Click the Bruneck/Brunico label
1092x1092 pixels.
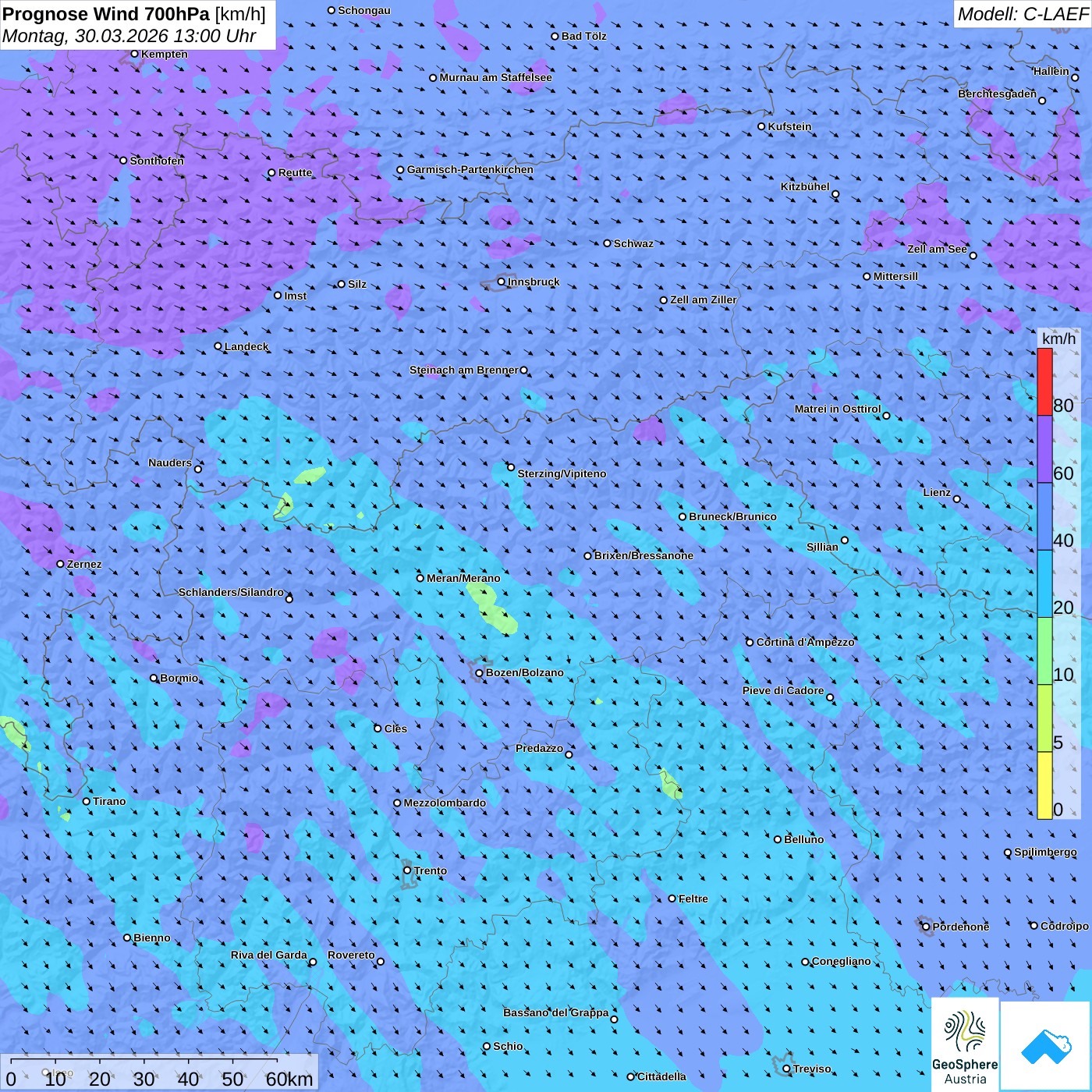[x=732, y=516]
